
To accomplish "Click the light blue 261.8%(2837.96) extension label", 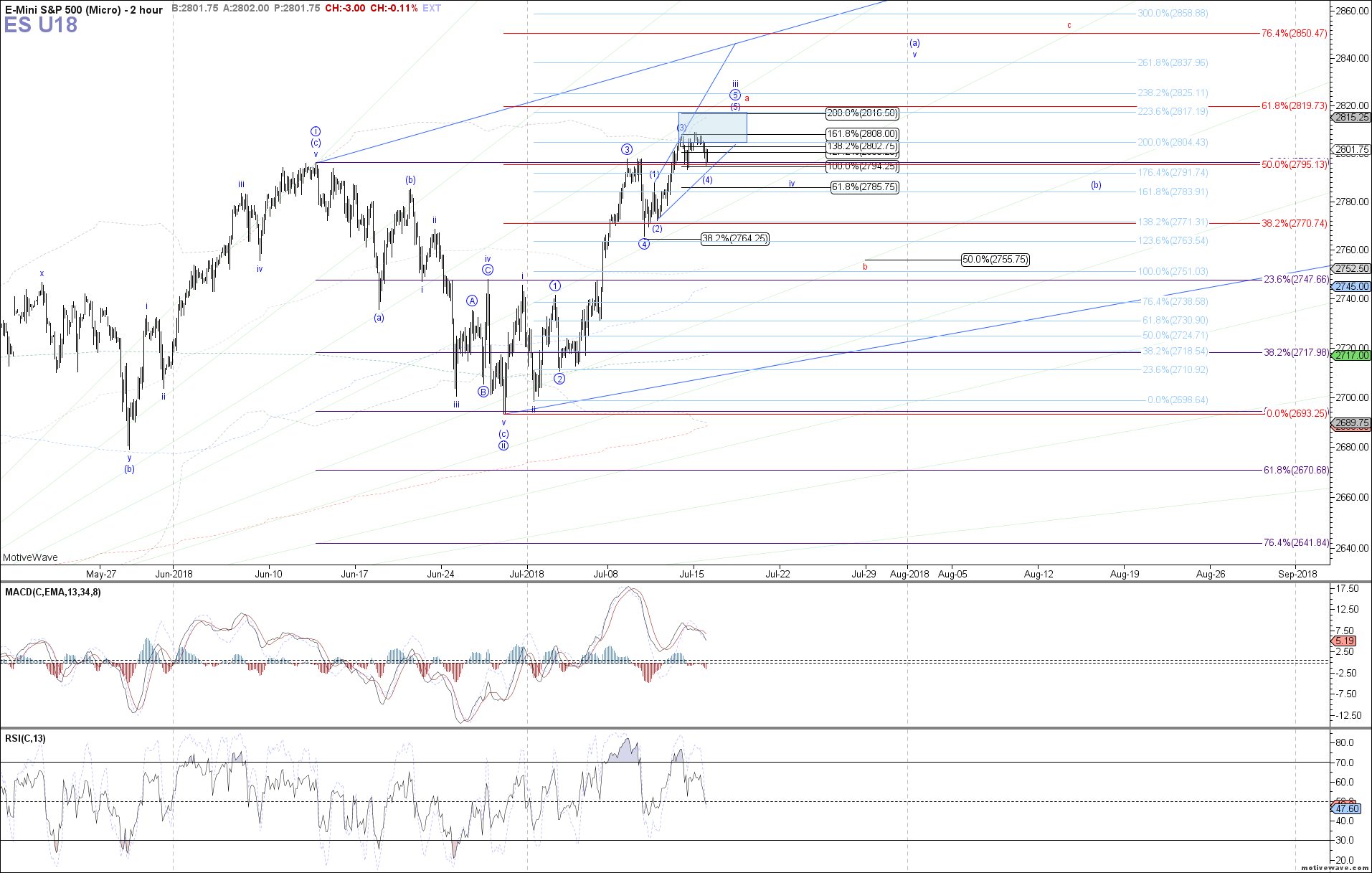I will click(1173, 63).
